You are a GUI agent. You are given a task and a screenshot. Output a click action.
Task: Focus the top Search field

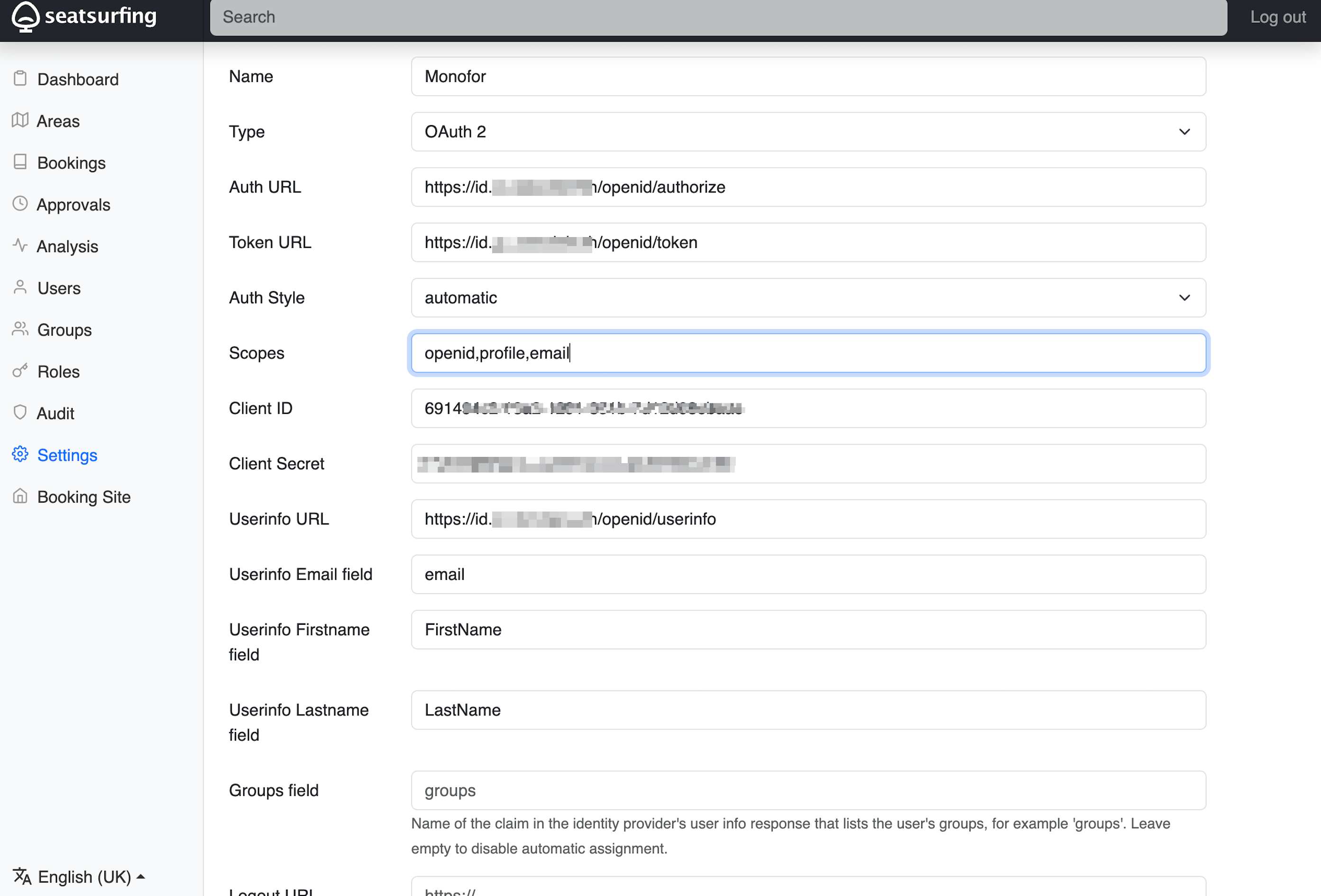point(718,17)
